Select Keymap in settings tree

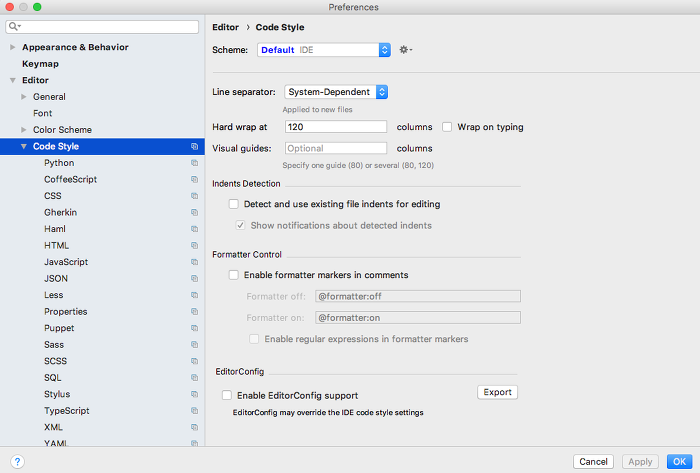click(40, 64)
